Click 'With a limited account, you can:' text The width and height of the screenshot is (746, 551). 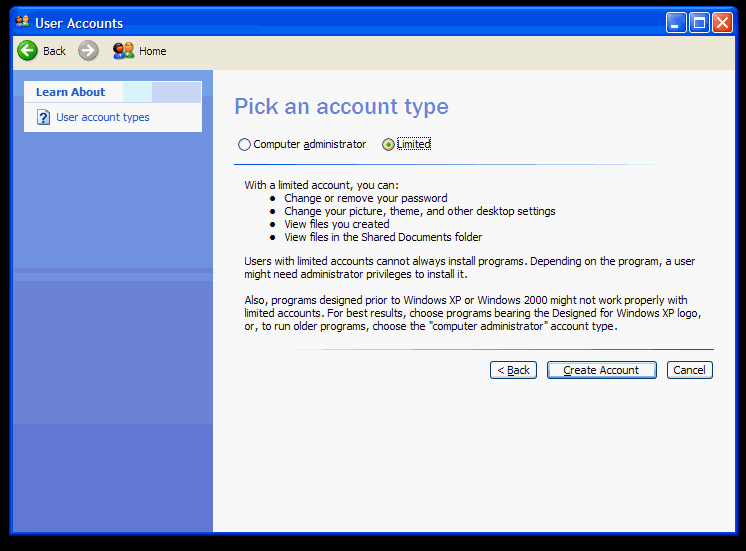click(322, 185)
